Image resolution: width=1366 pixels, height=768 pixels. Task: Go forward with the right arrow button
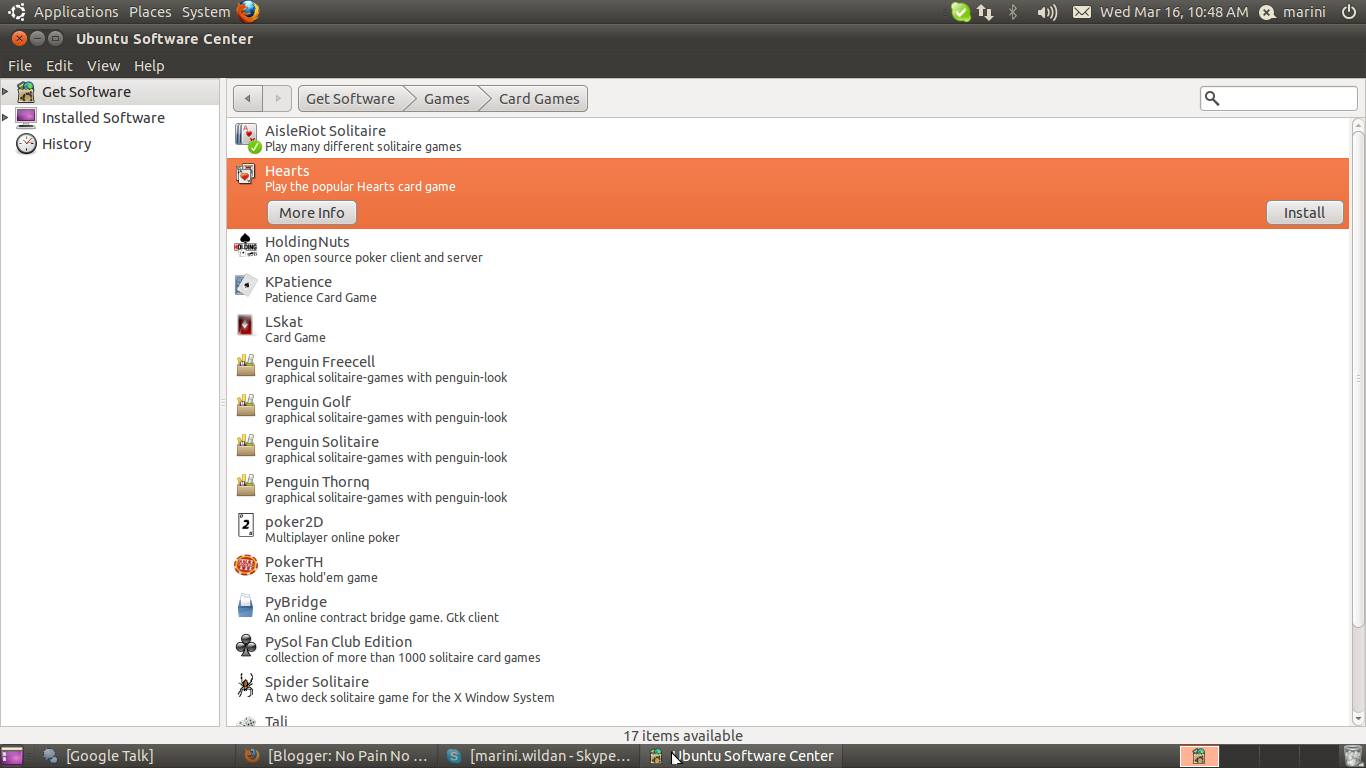(277, 98)
